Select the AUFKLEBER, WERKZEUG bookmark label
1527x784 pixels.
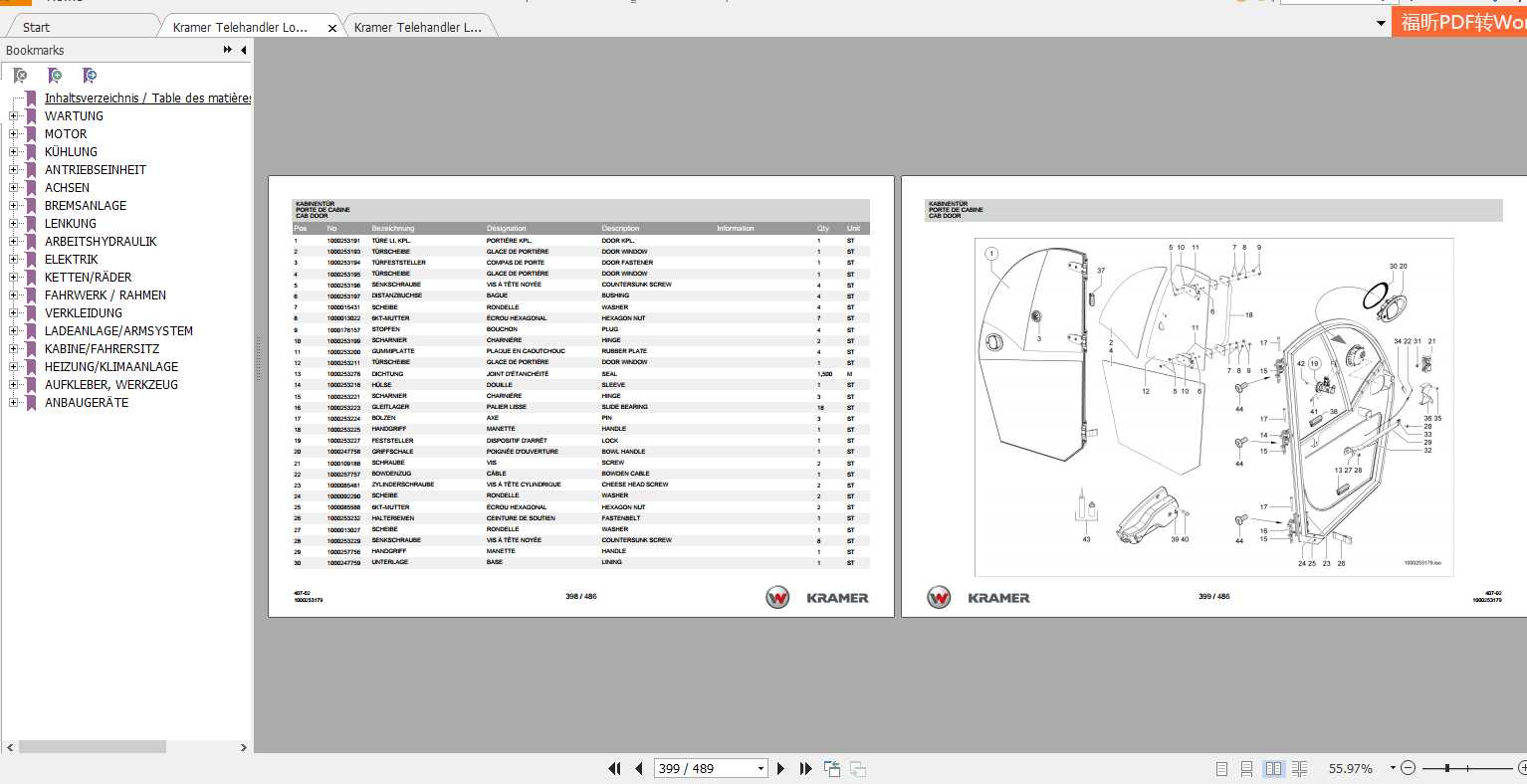111,384
